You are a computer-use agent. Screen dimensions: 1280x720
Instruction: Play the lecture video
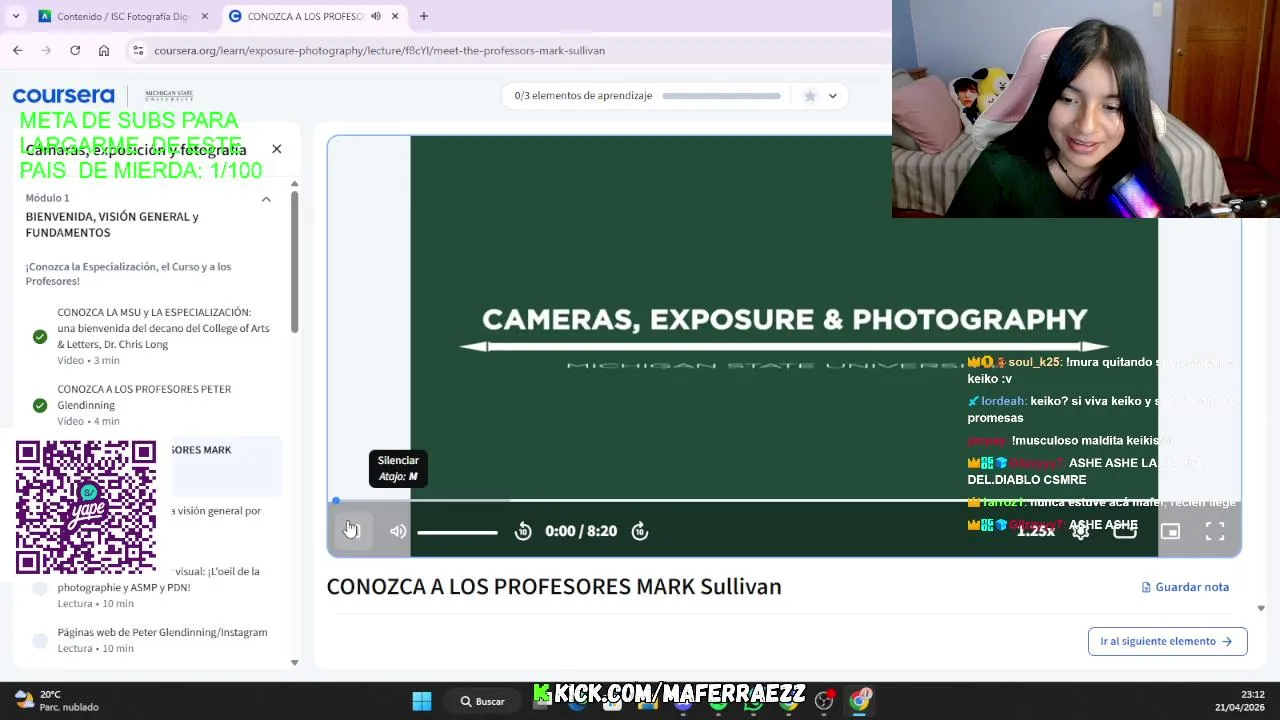coord(351,531)
